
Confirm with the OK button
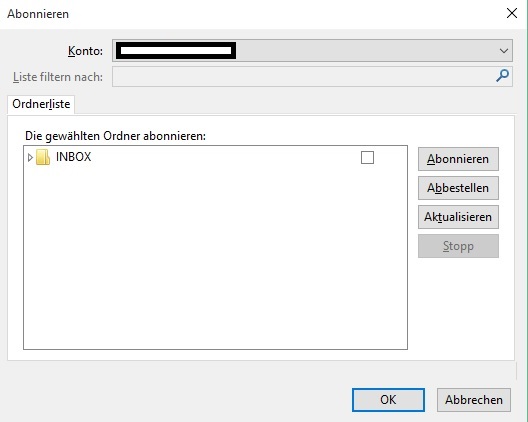point(388,400)
